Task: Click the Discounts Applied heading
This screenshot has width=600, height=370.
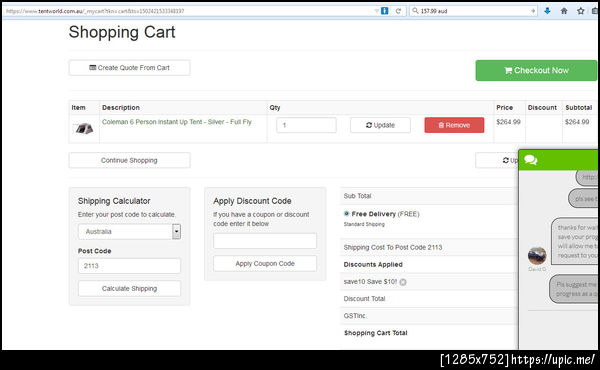Action: [373, 264]
